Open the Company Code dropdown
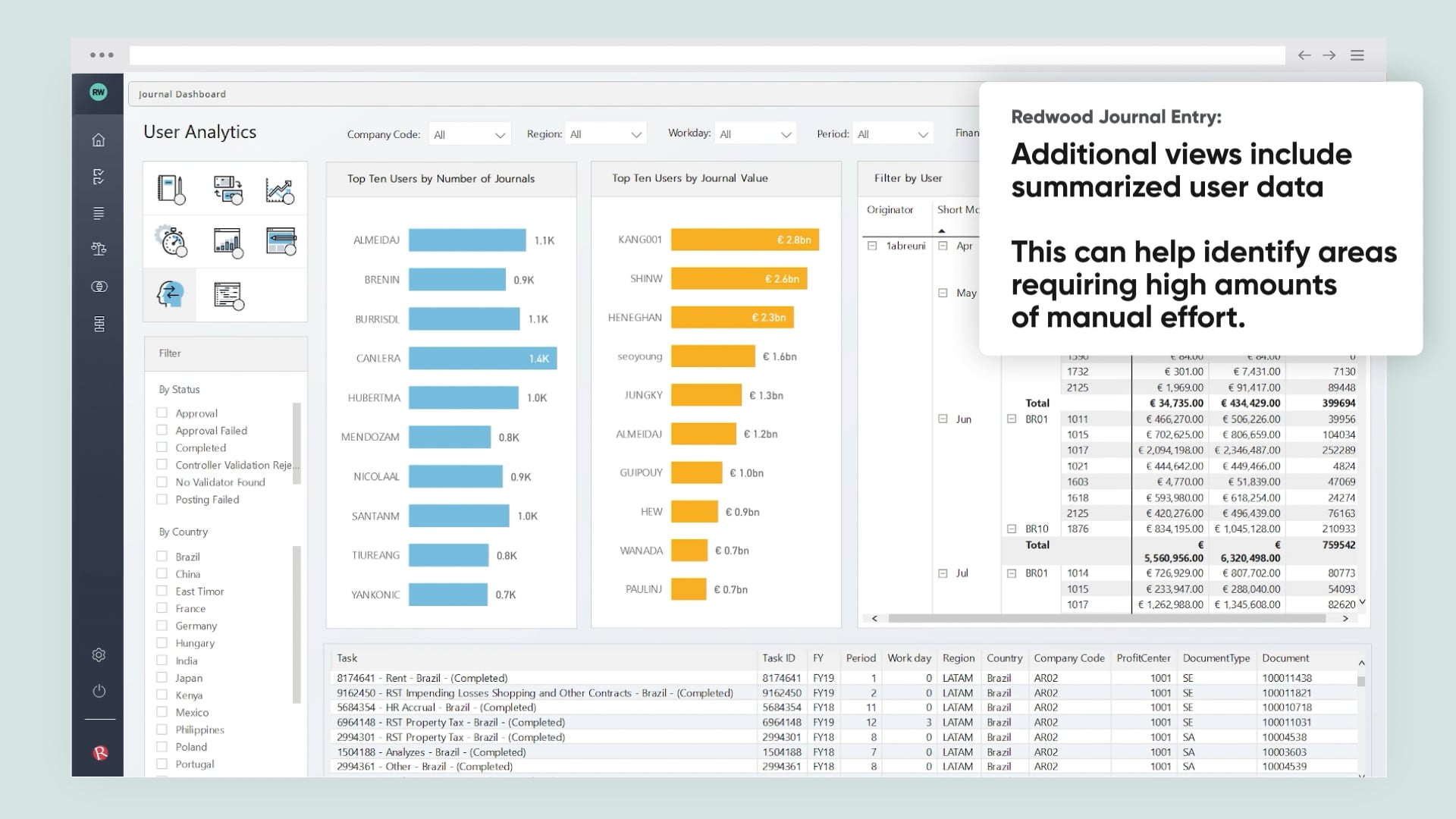Image resolution: width=1456 pixels, height=819 pixels. tap(469, 134)
